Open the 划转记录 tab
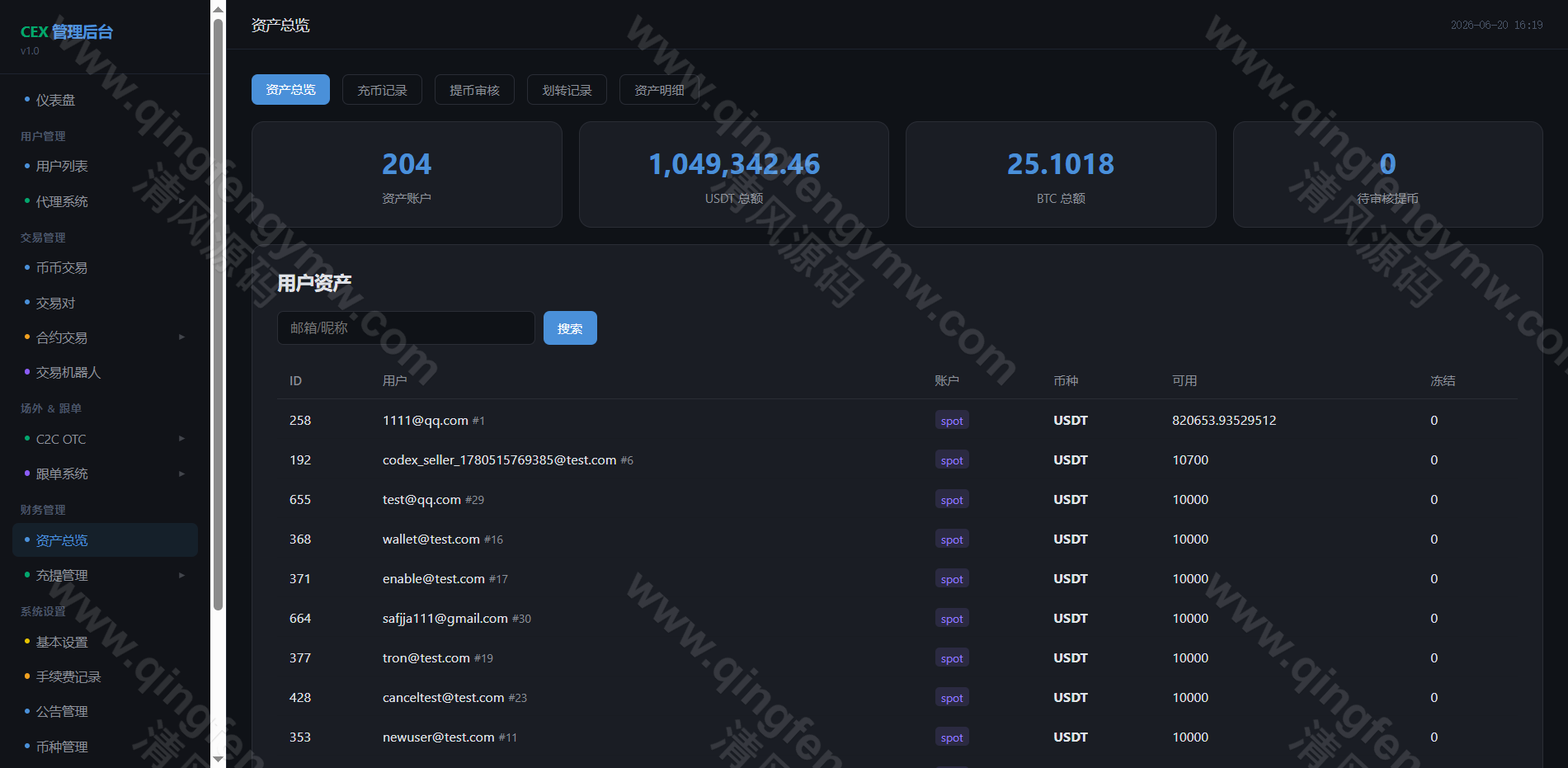The height and width of the screenshot is (768, 1568). click(567, 90)
